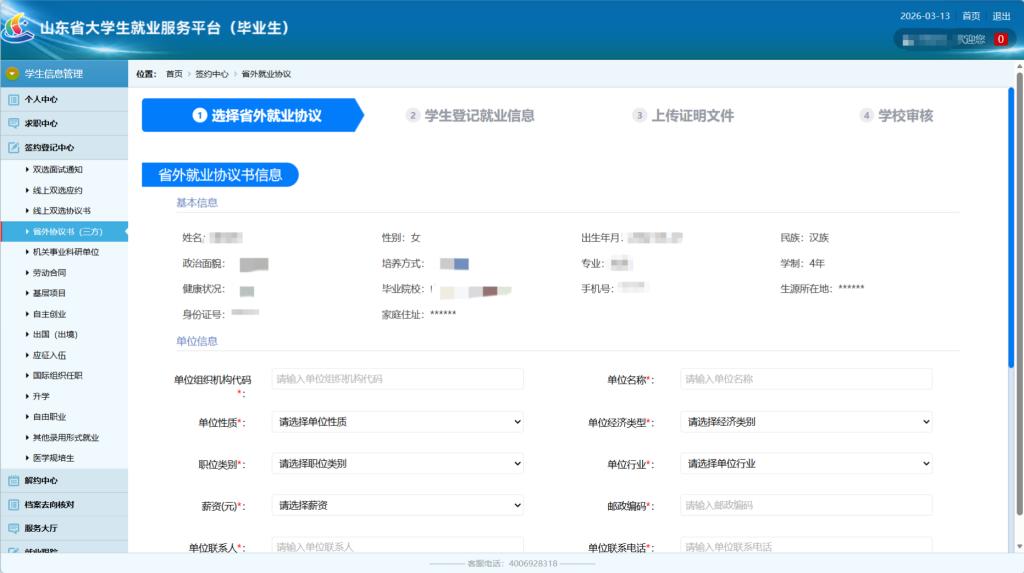Open 单位行业 dropdown
The height and width of the screenshot is (573, 1024).
click(807, 464)
